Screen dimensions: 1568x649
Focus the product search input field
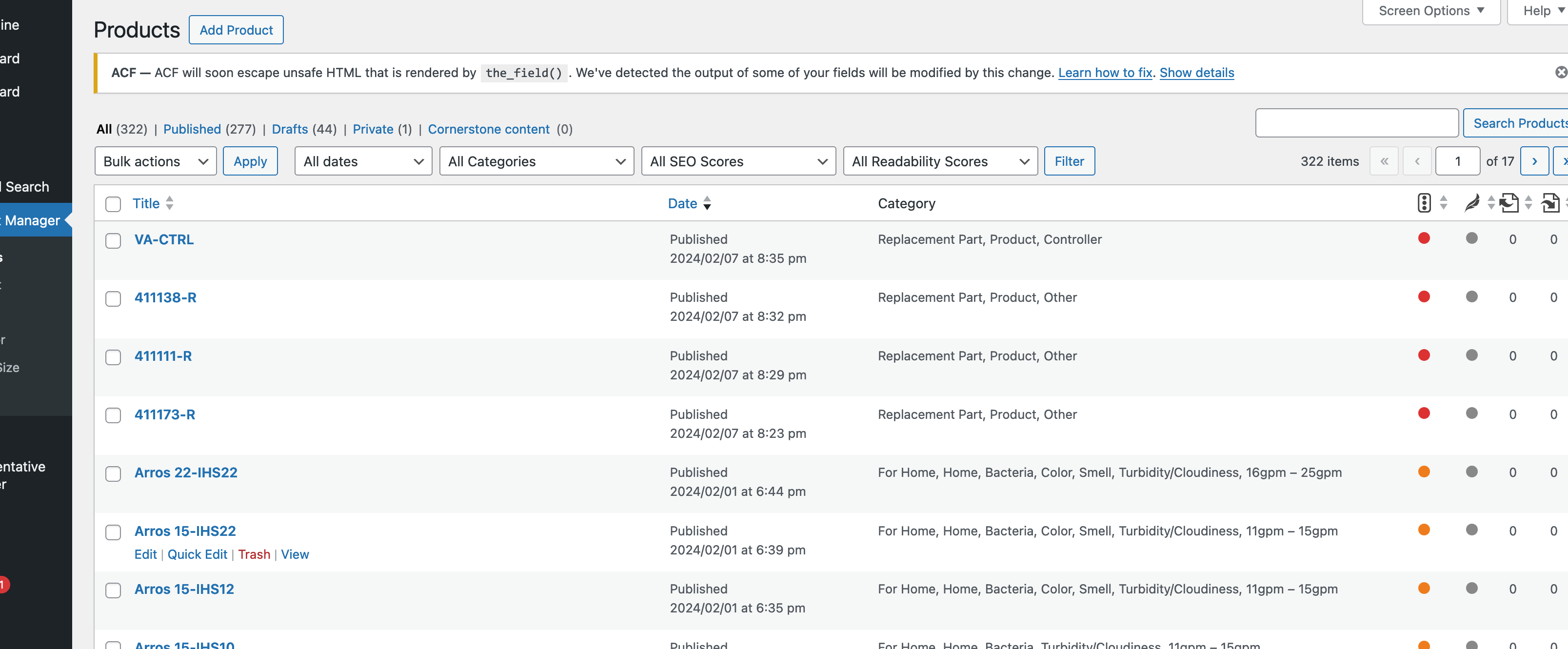point(1357,123)
